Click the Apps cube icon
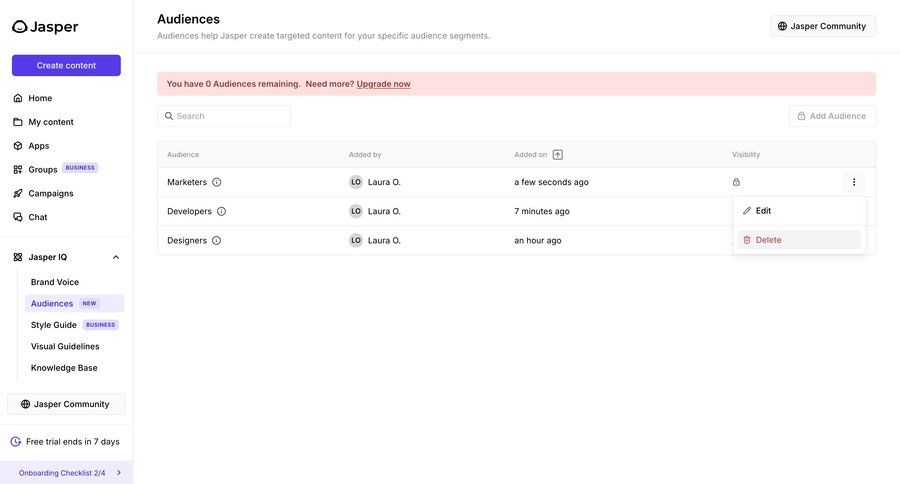The height and width of the screenshot is (484, 900). [x=18, y=146]
